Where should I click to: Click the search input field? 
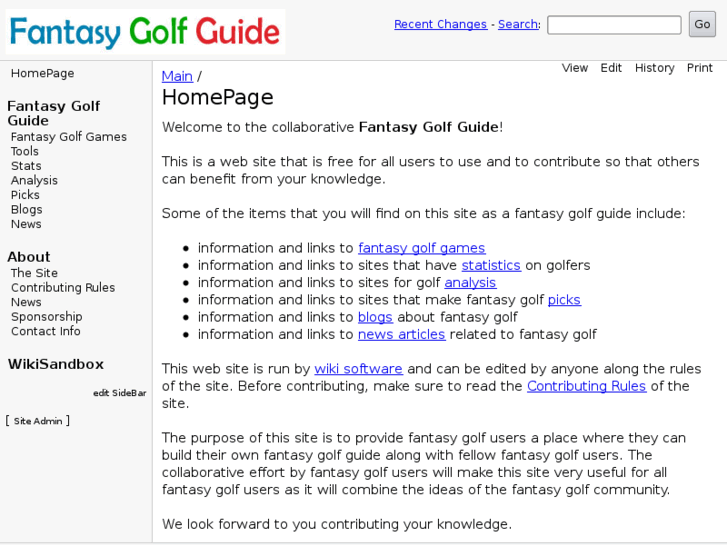[x=614, y=25]
